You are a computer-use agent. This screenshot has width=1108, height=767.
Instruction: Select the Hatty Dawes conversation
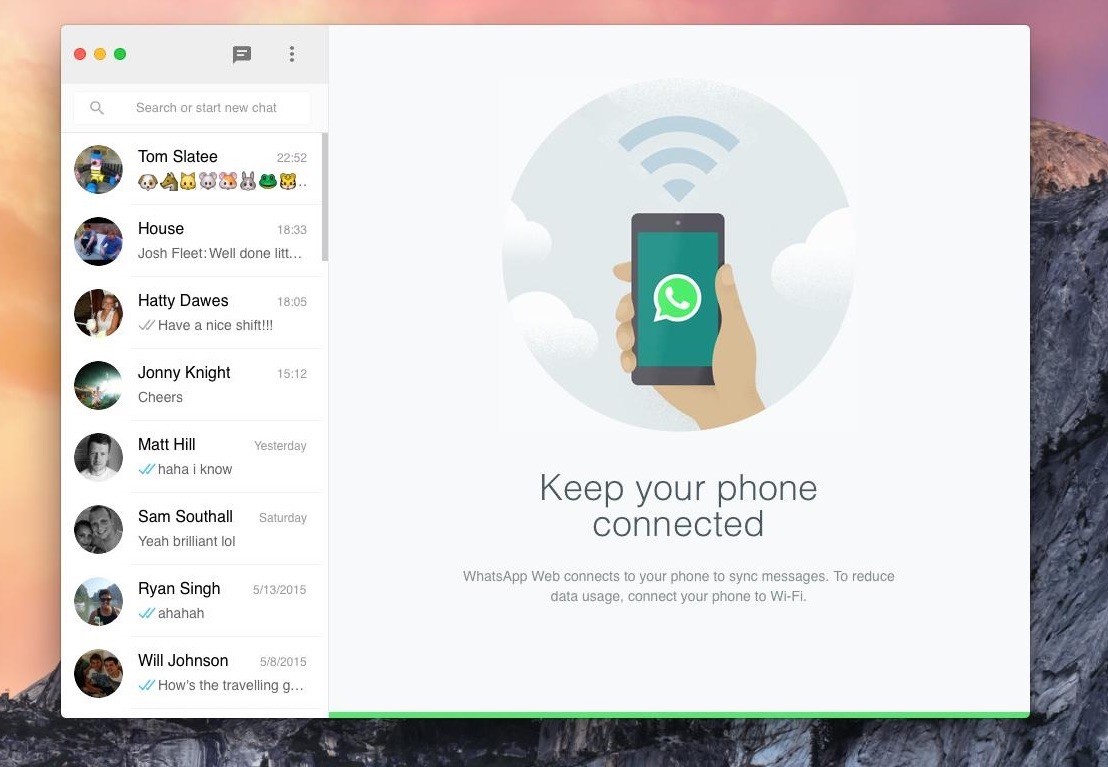tap(191, 313)
